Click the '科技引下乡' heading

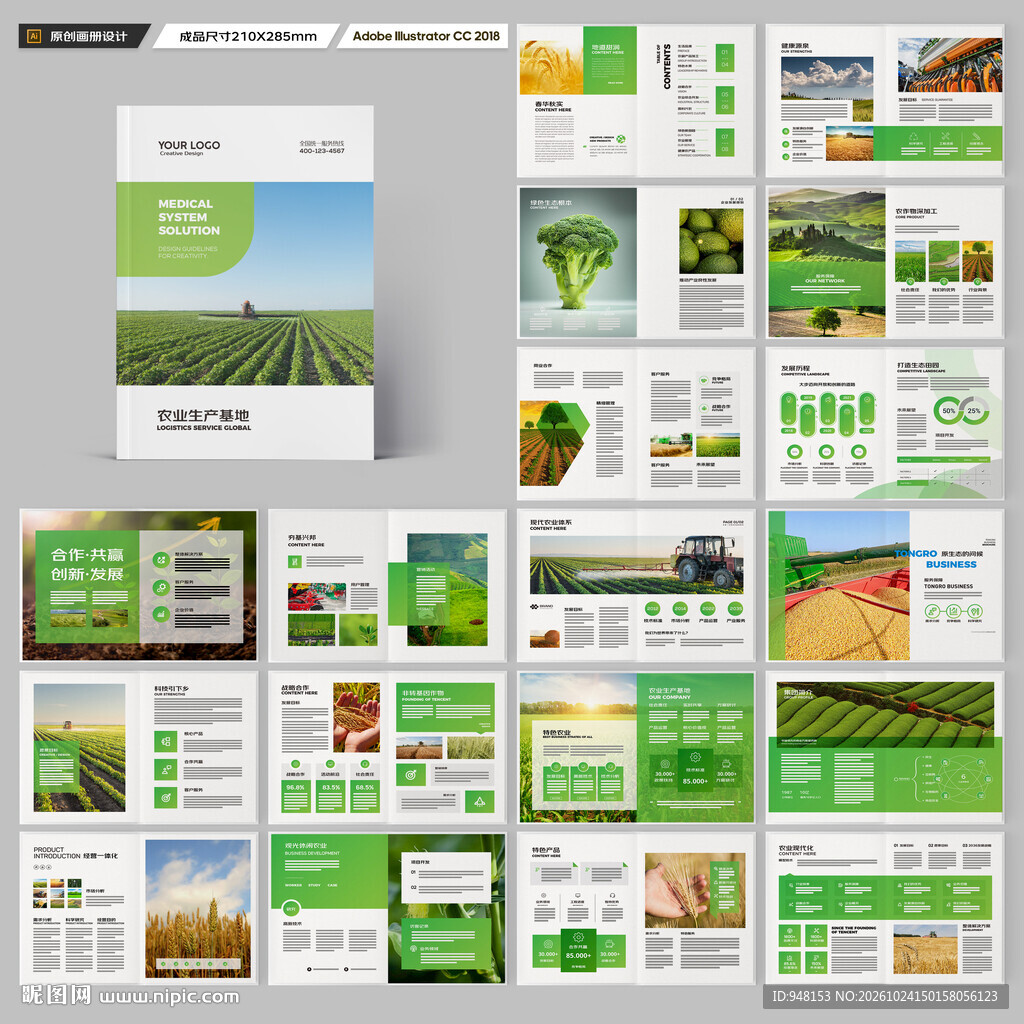pos(172,688)
